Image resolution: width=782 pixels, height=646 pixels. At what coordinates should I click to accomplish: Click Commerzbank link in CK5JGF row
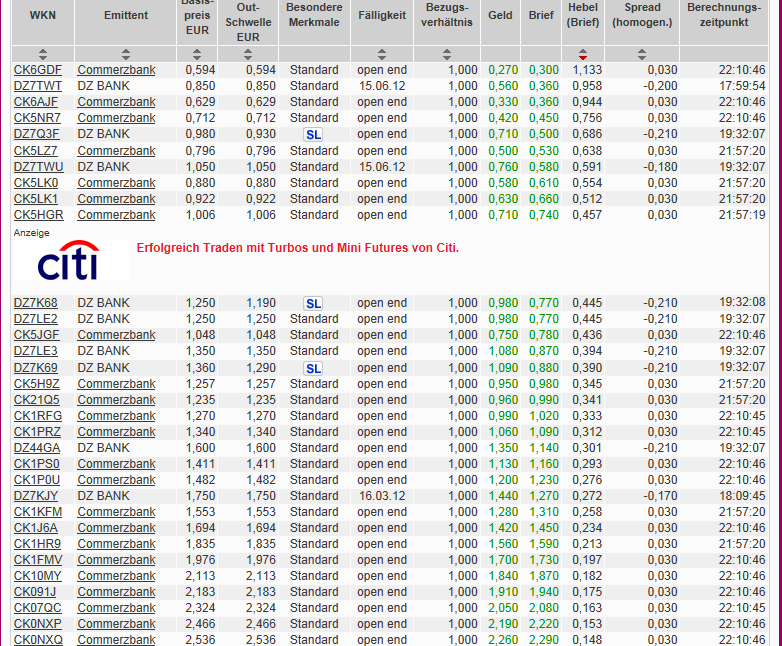pos(116,335)
